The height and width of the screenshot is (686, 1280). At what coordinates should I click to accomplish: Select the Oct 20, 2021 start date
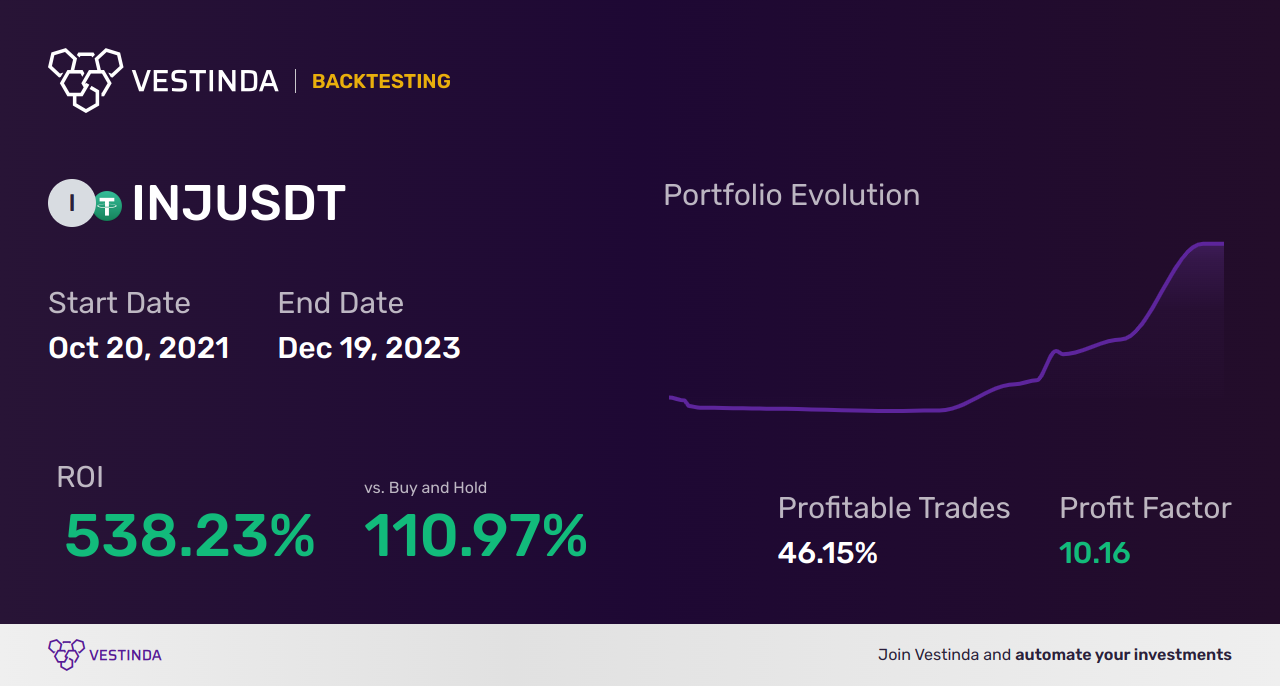(139, 348)
